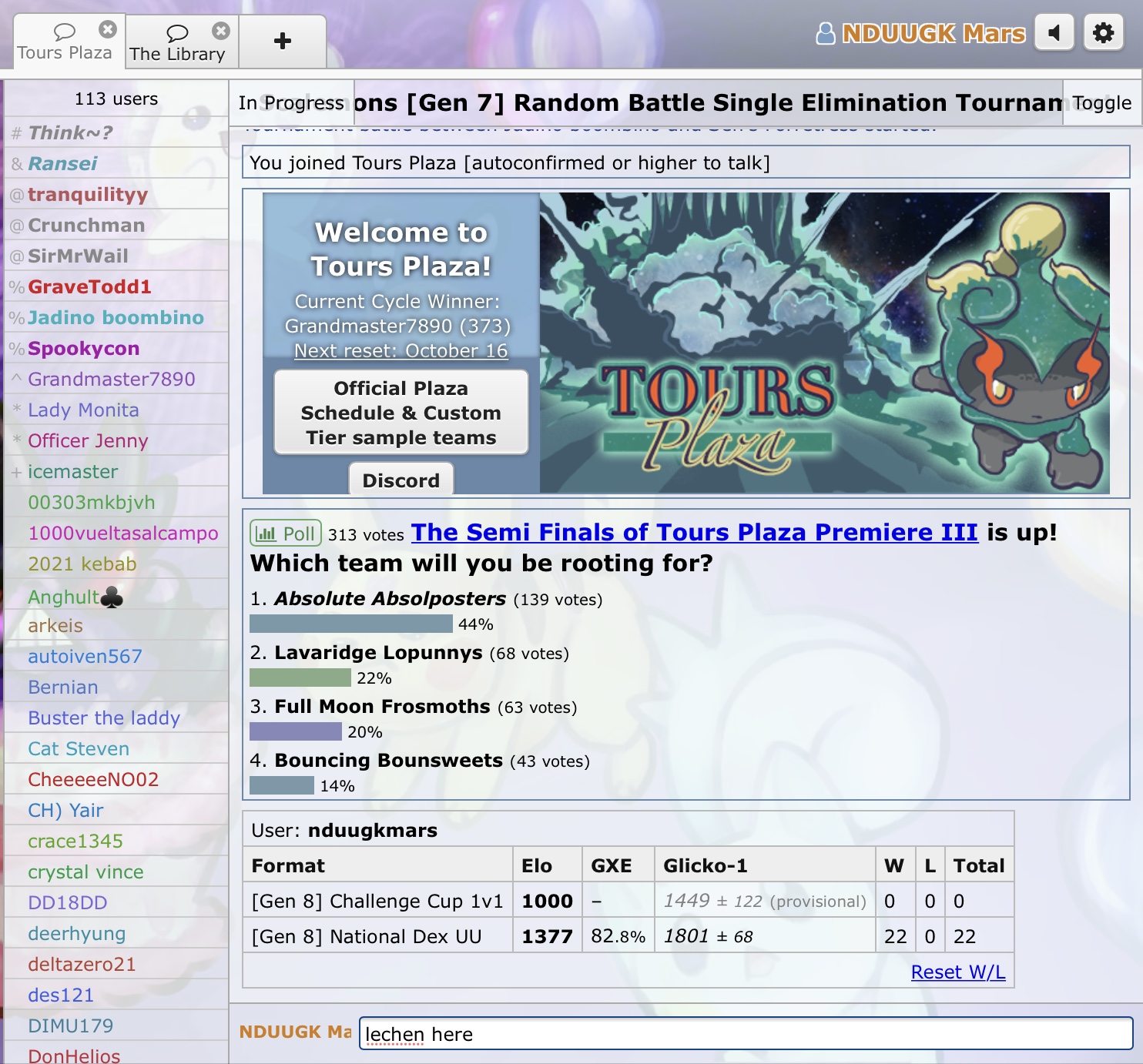Close The Library room tab
1143x1064 pixels.
click(x=221, y=30)
